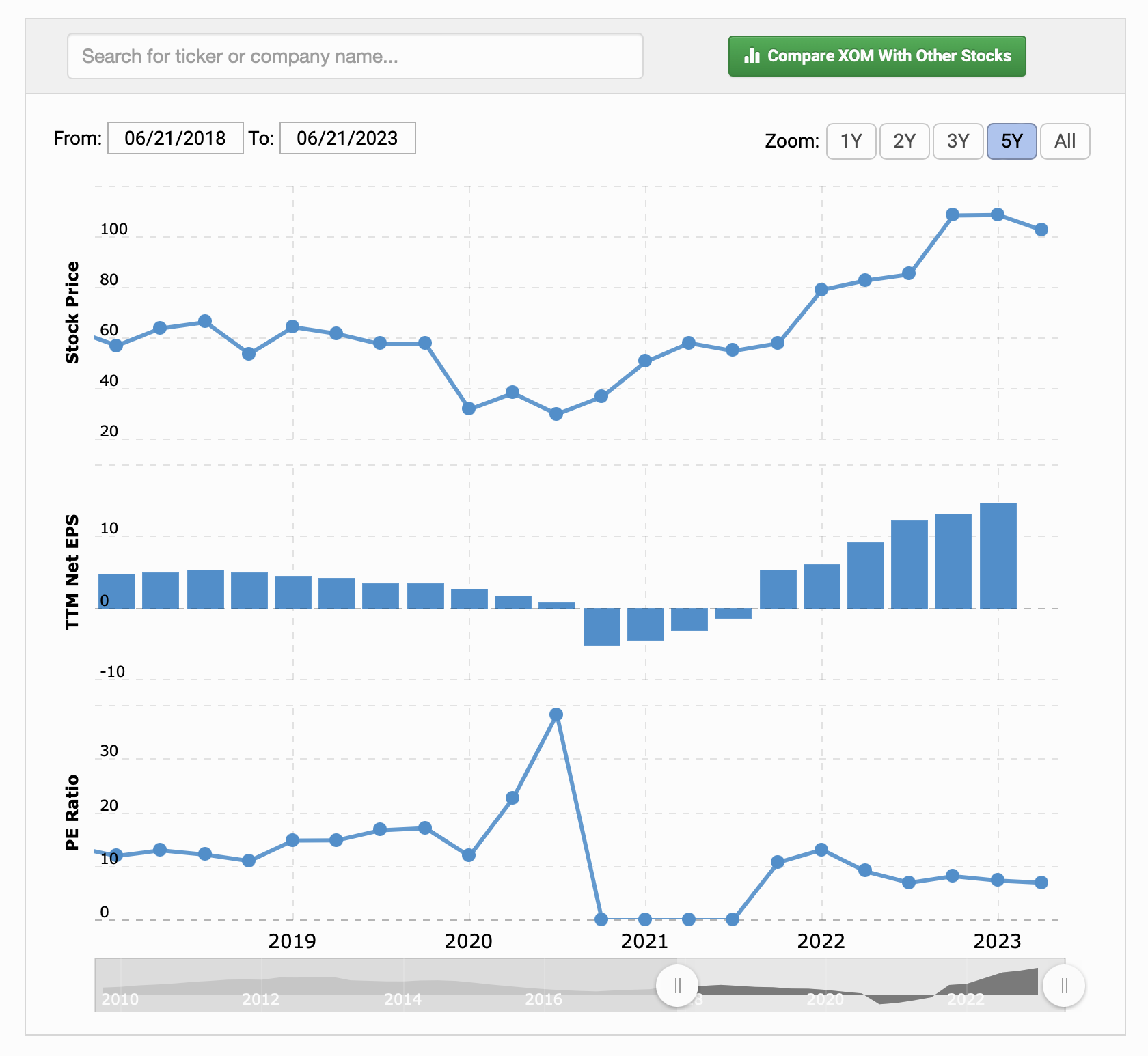Click the PE Ratio point at start of 2022
The width and height of the screenshot is (1148, 1056).
pyautogui.click(x=821, y=850)
